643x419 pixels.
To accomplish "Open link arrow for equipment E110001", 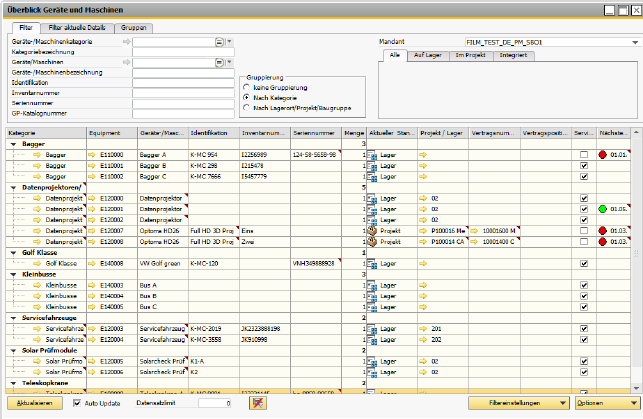I will [x=91, y=166].
